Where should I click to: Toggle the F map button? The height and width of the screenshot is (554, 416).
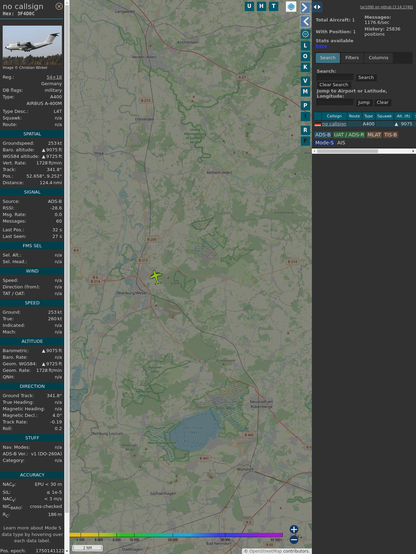[x=305, y=141]
